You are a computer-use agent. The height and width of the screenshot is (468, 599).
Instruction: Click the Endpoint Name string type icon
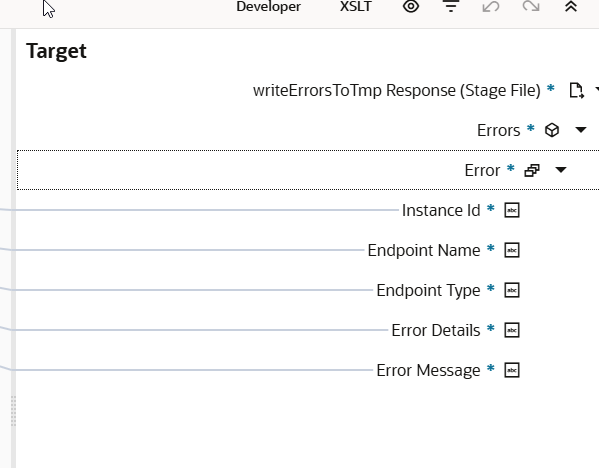[512, 250]
